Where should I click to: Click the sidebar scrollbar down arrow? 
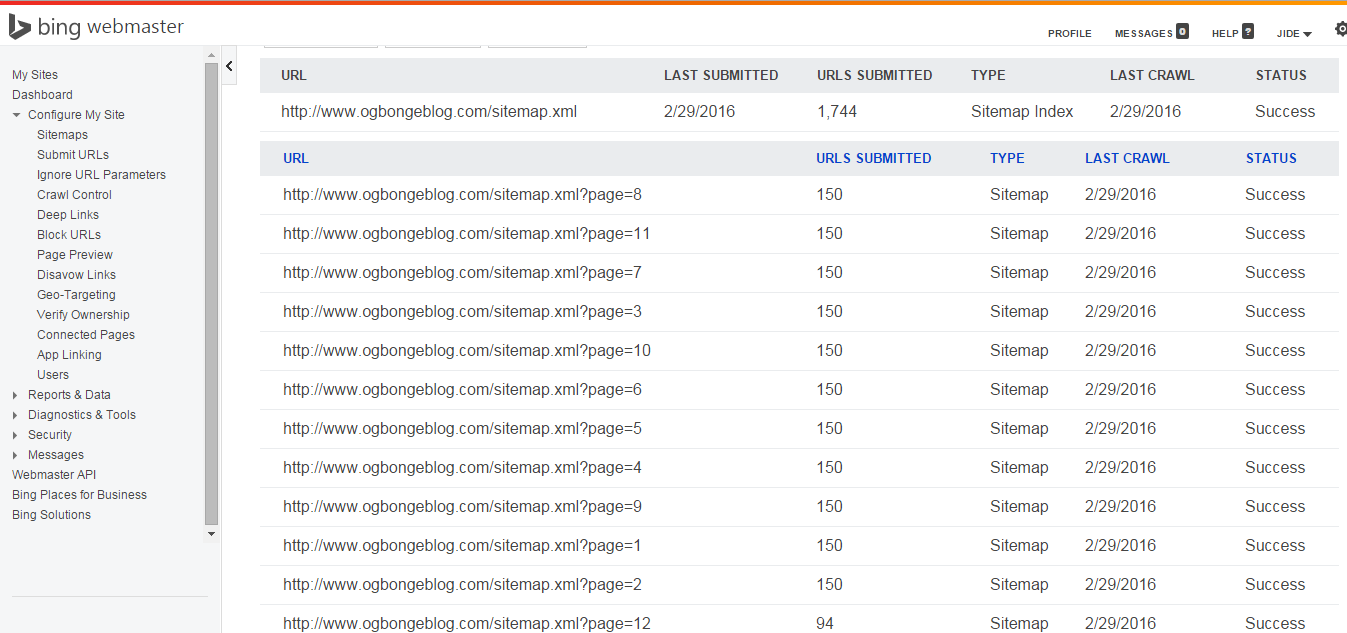coord(211,534)
